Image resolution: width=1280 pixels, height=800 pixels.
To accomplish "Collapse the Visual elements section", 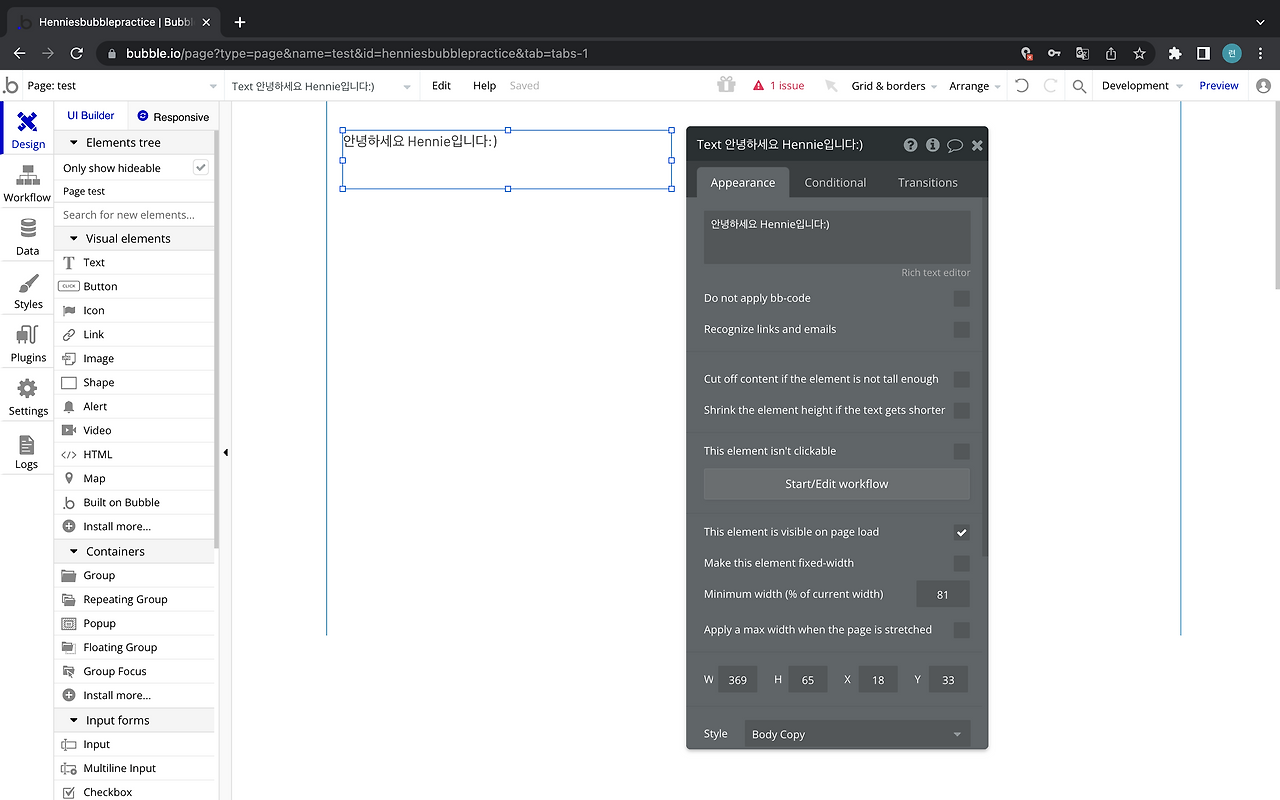I will tap(135, 238).
